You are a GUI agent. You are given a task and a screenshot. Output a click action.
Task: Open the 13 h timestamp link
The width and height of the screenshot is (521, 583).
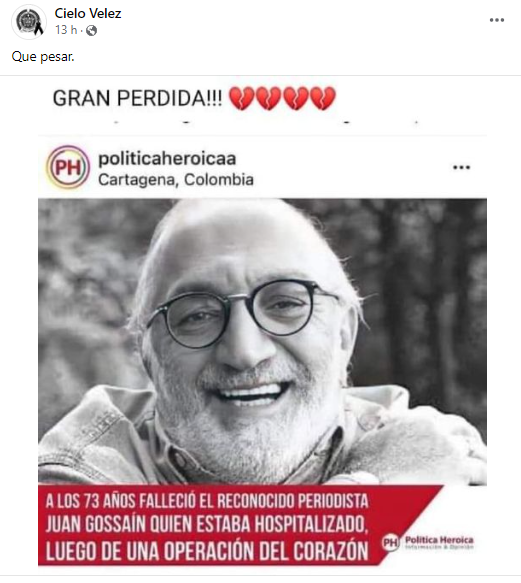[x=66, y=30]
